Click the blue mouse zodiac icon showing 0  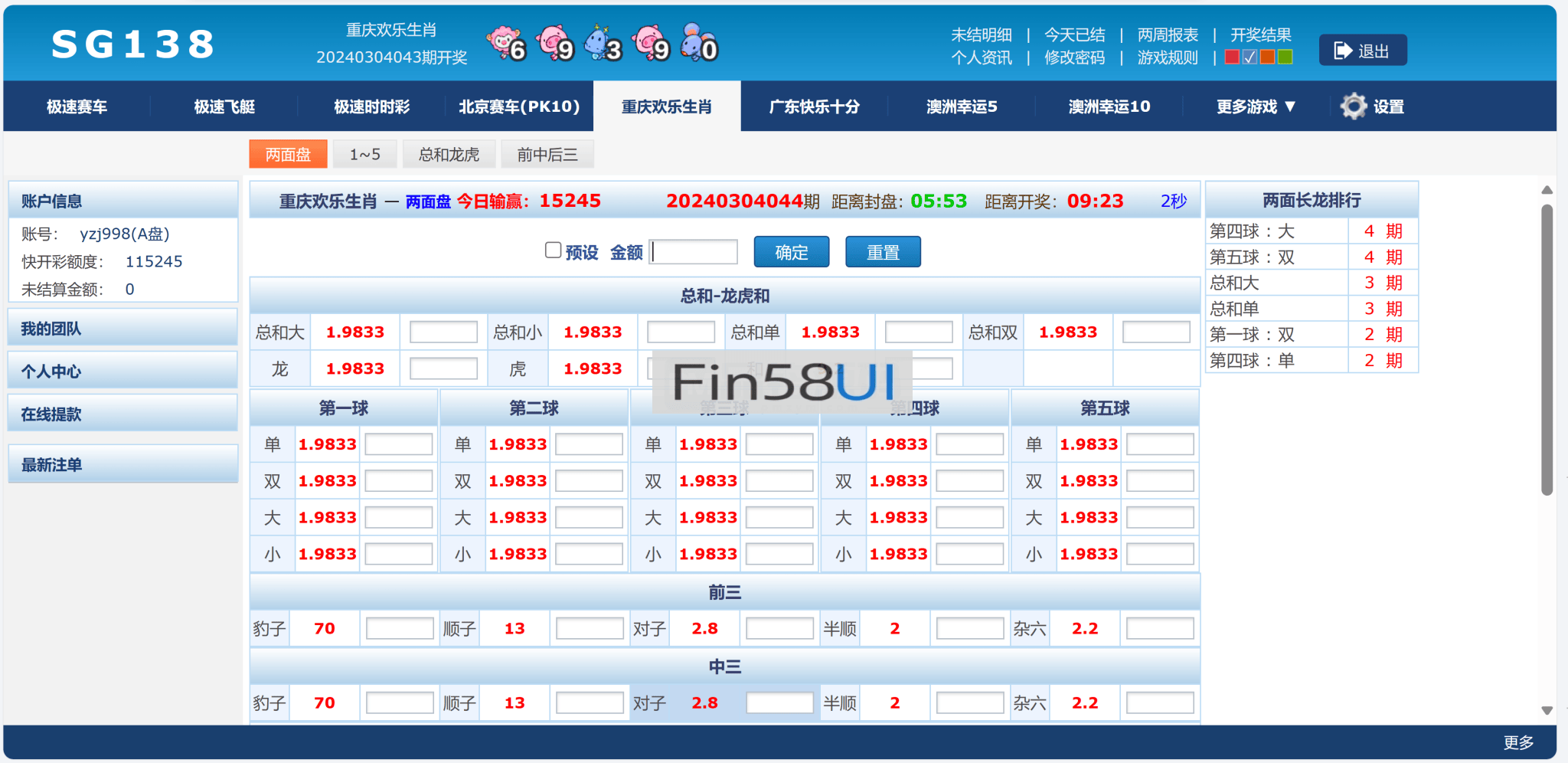point(698,43)
